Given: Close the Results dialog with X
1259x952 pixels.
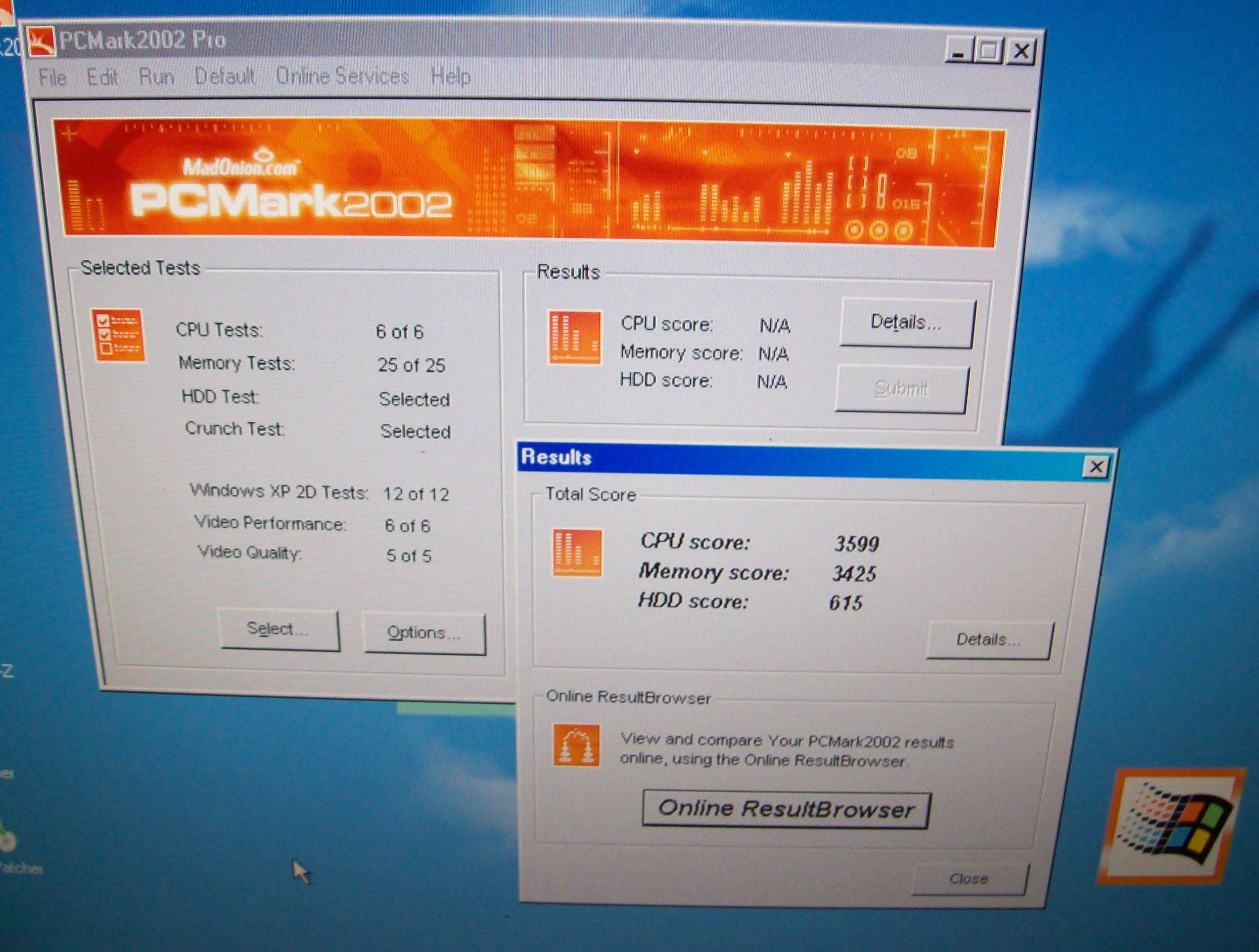Looking at the screenshot, I should pos(1096,467).
